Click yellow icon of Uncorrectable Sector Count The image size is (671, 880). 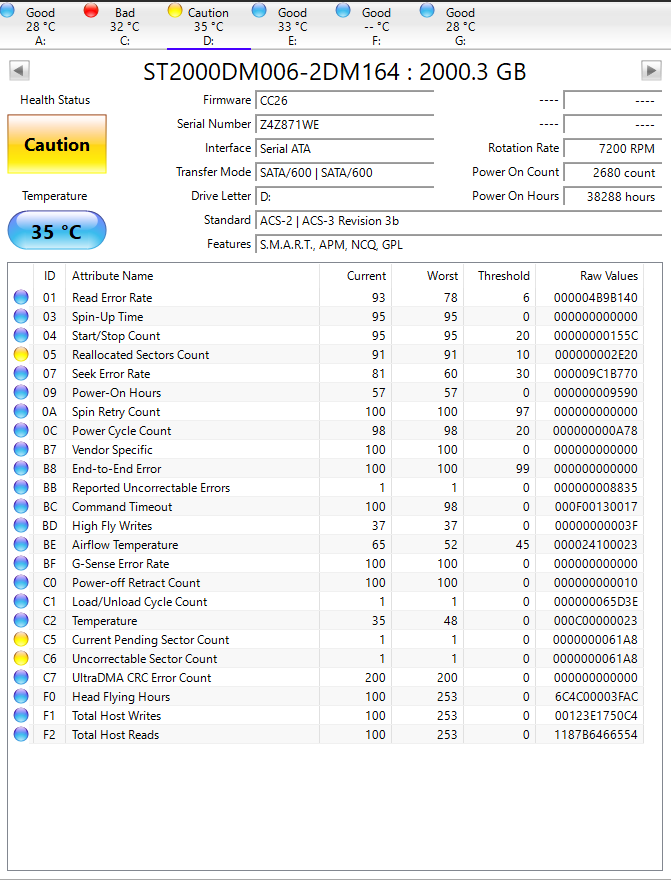21,659
